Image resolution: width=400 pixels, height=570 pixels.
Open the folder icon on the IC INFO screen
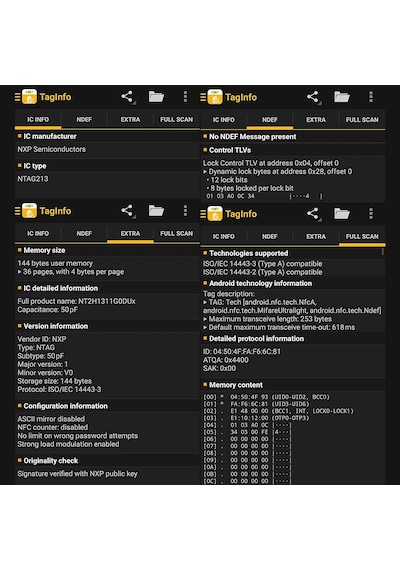156,96
